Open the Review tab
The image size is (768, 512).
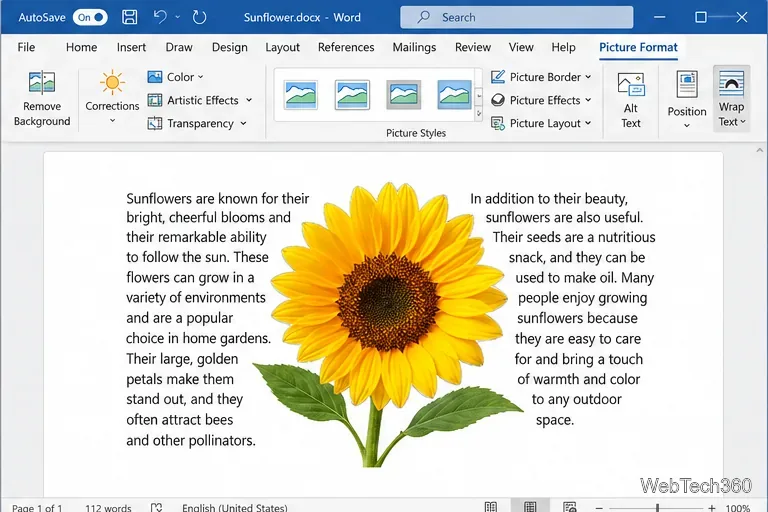click(473, 47)
